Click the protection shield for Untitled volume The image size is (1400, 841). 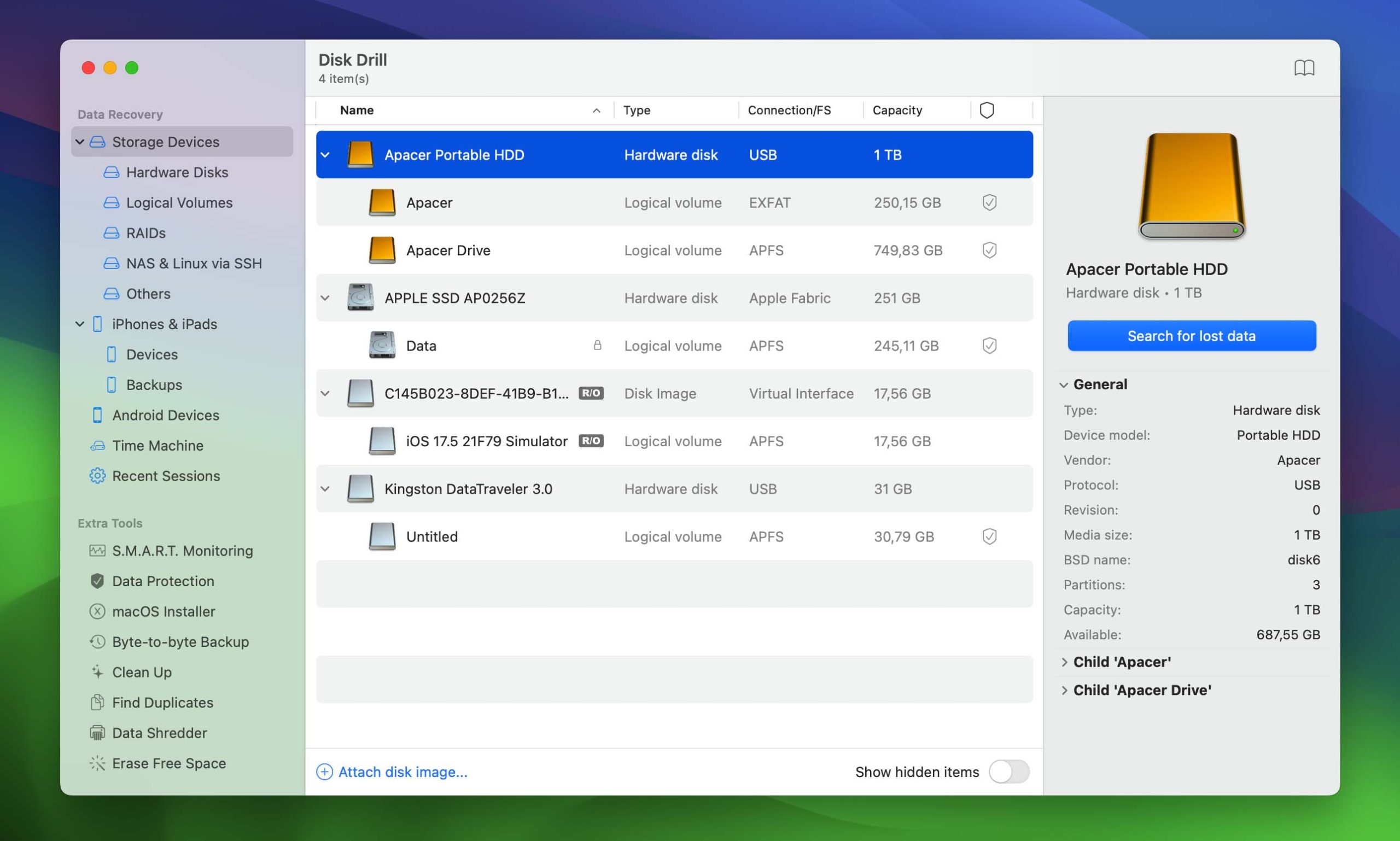(989, 536)
